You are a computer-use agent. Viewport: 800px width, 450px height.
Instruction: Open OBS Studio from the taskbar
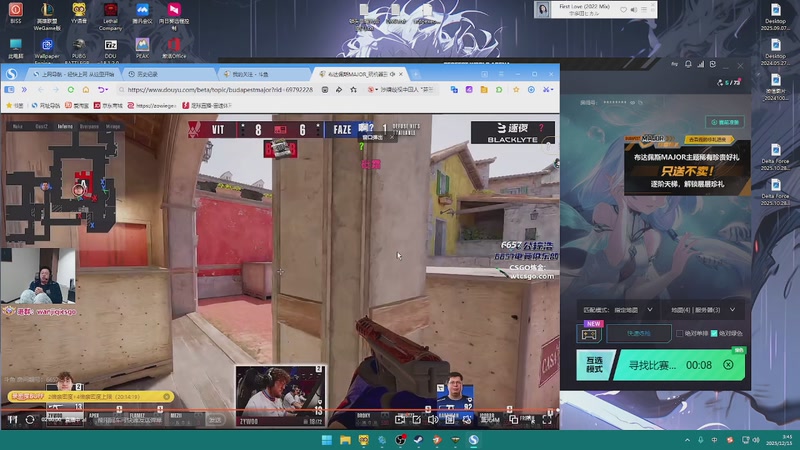(x=401, y=440)
